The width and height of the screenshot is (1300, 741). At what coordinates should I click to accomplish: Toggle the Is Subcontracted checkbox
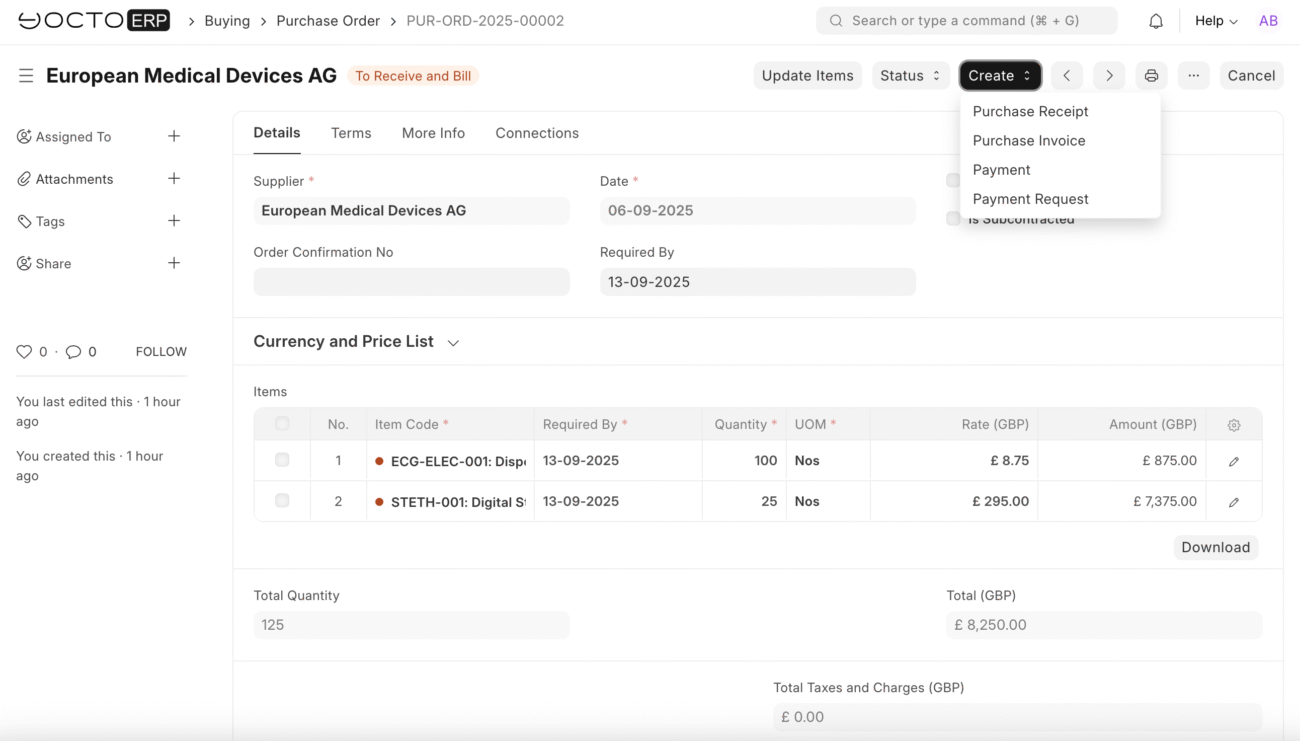coord(953,218)
